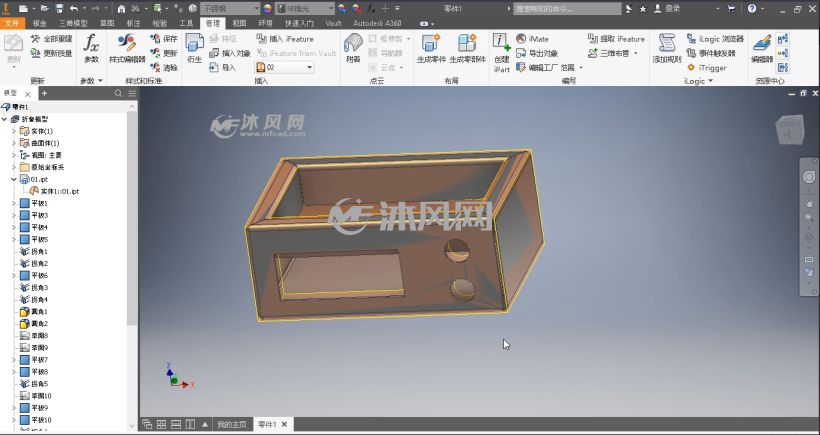Screen dimensions: 820x435
Task: Open the 样式编辑器 (Styles Editor)
Action: (127, 48)
